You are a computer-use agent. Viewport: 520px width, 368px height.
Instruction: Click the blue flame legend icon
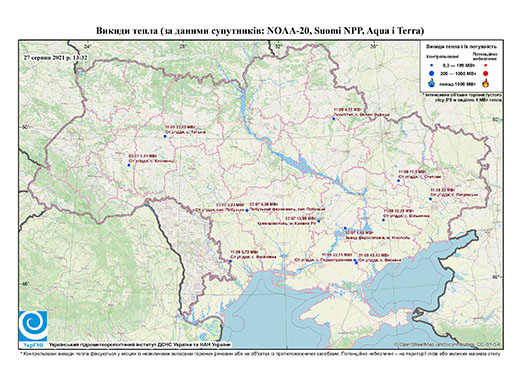pos(432,83)
